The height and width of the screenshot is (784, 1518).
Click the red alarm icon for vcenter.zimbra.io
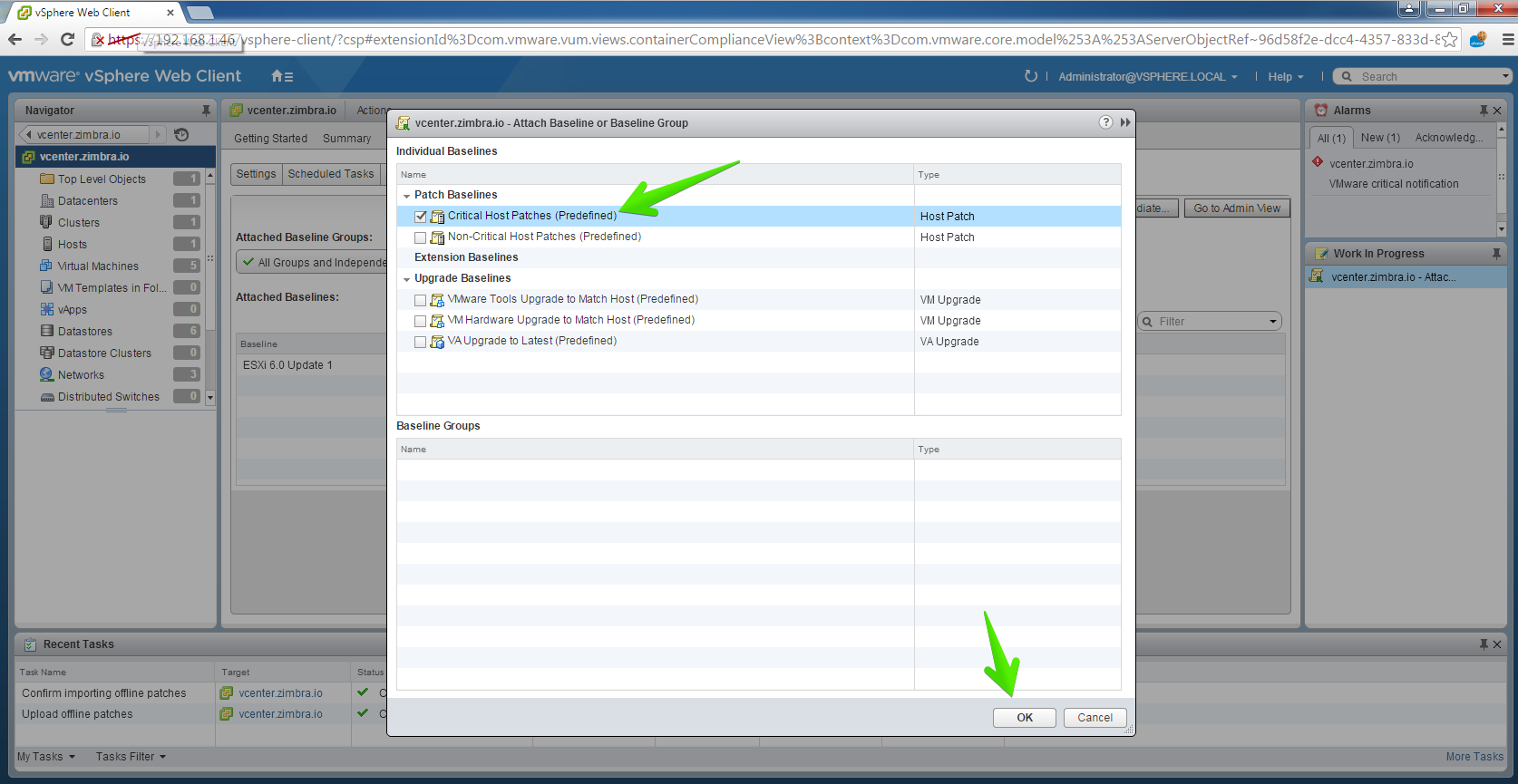1318,162
